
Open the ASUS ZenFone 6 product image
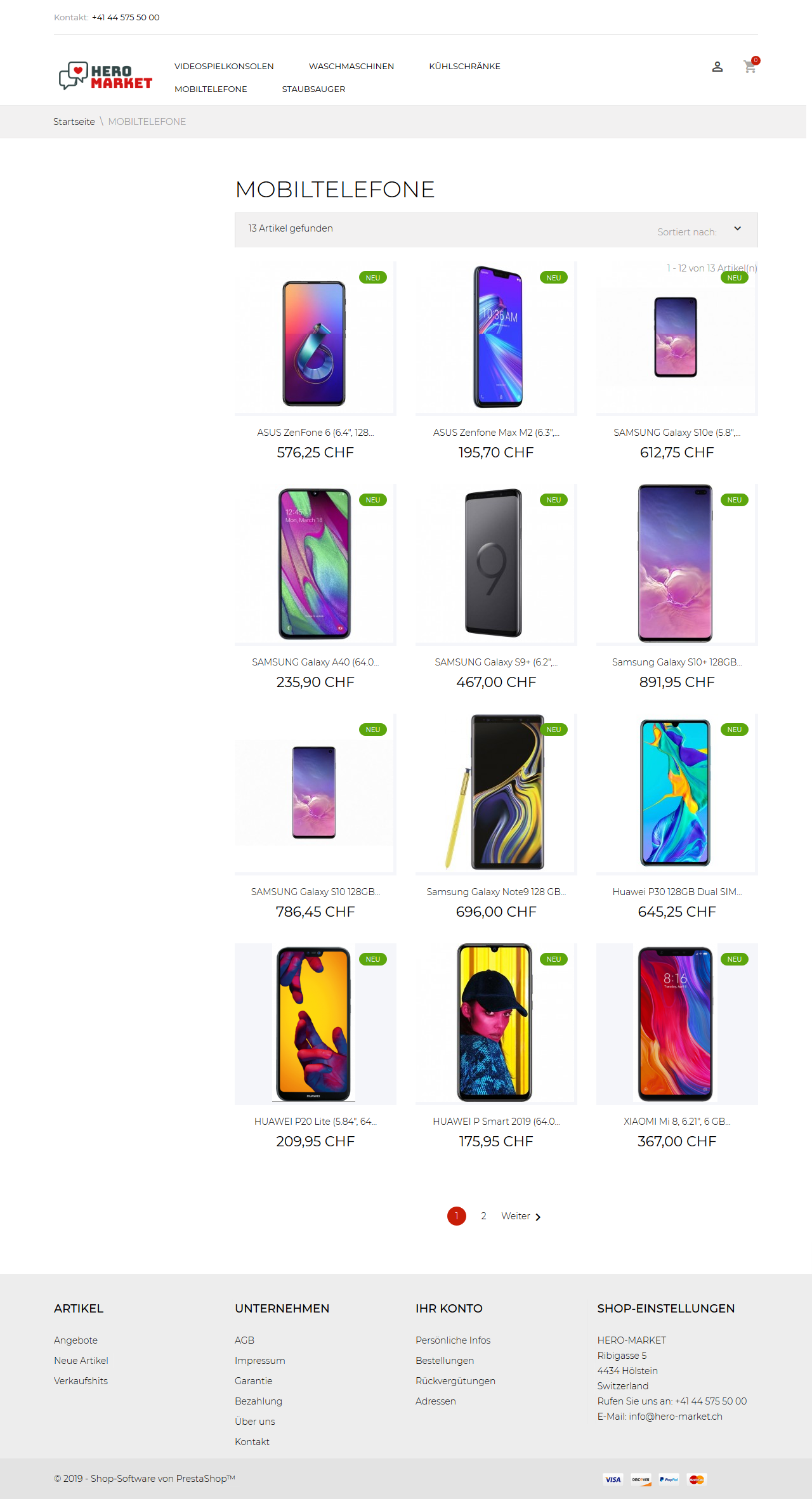point(315,339)
